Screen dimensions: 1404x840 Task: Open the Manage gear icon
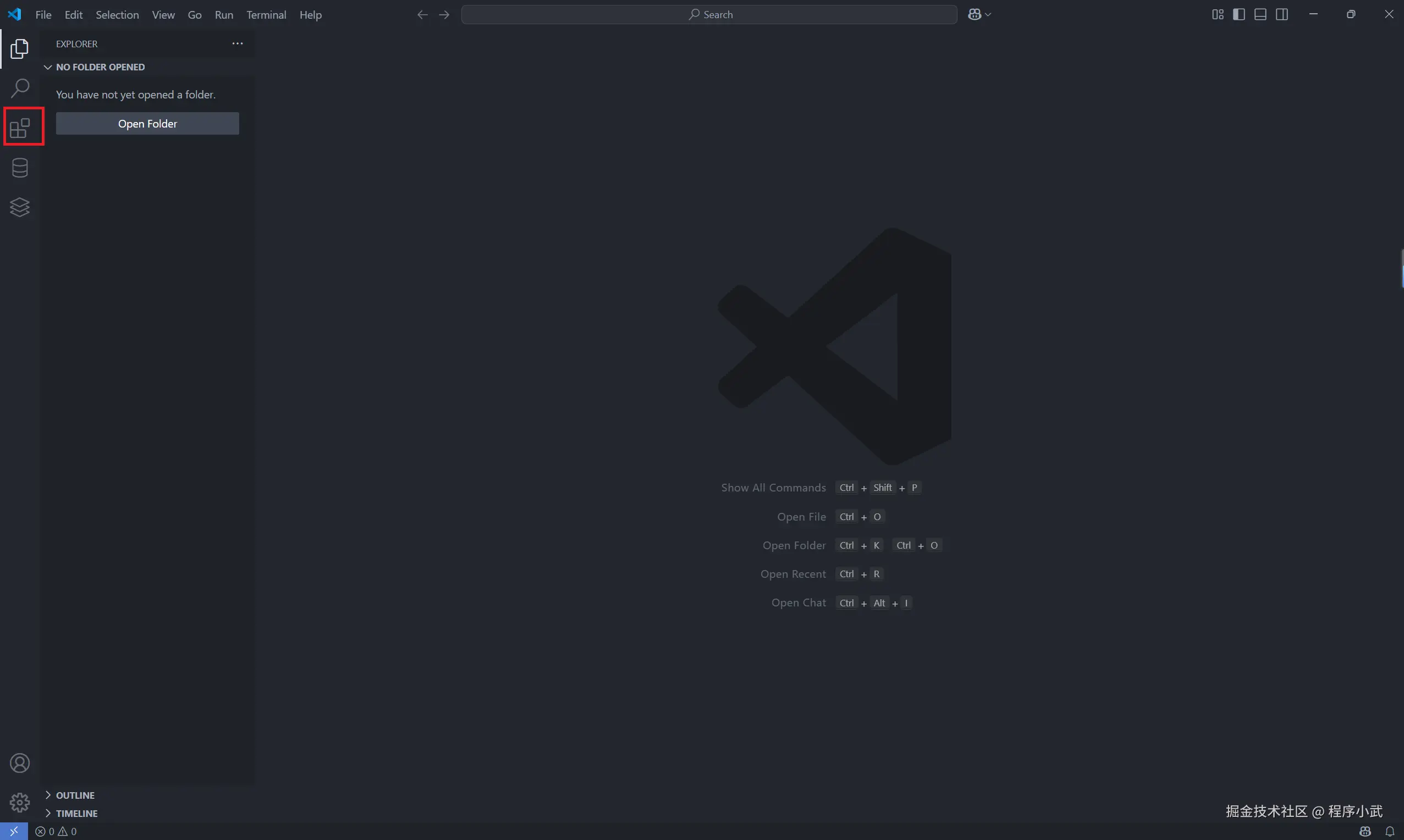coord(20,802)
